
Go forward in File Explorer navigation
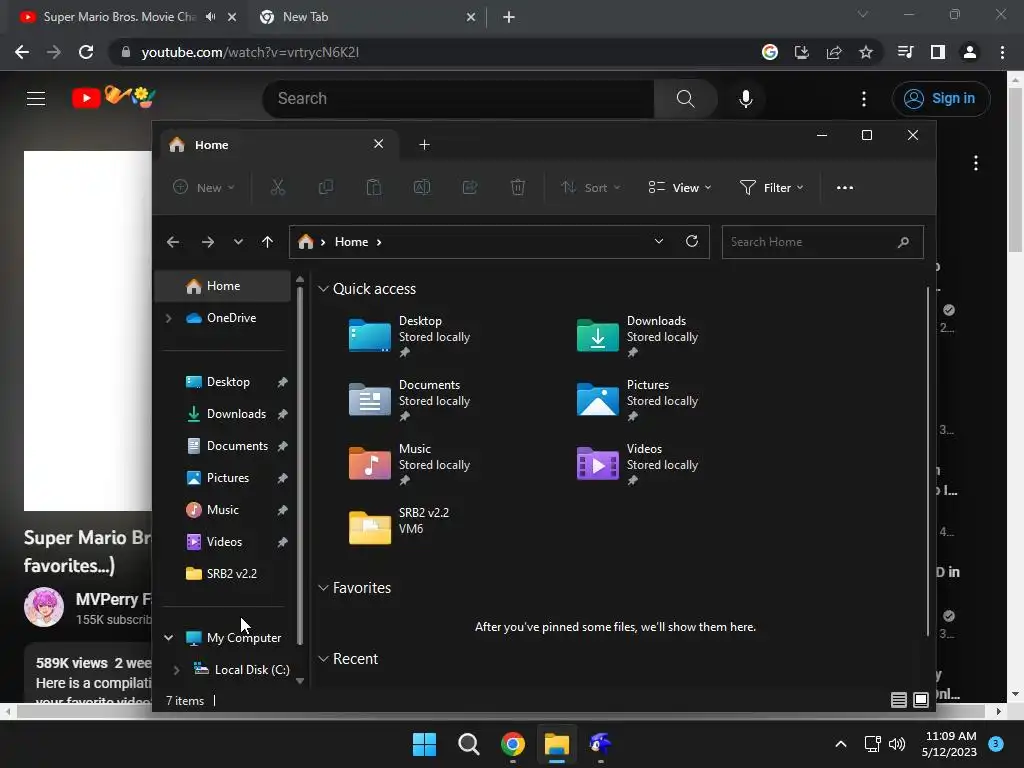pos(208,242)
